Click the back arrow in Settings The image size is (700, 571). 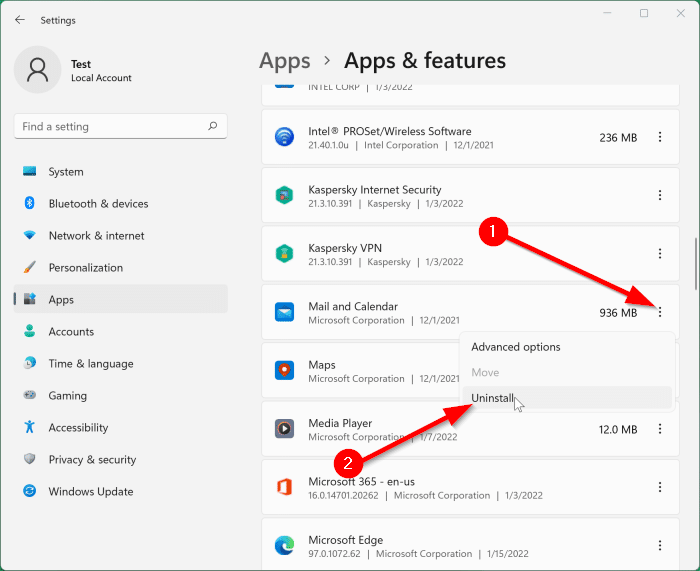20,20
